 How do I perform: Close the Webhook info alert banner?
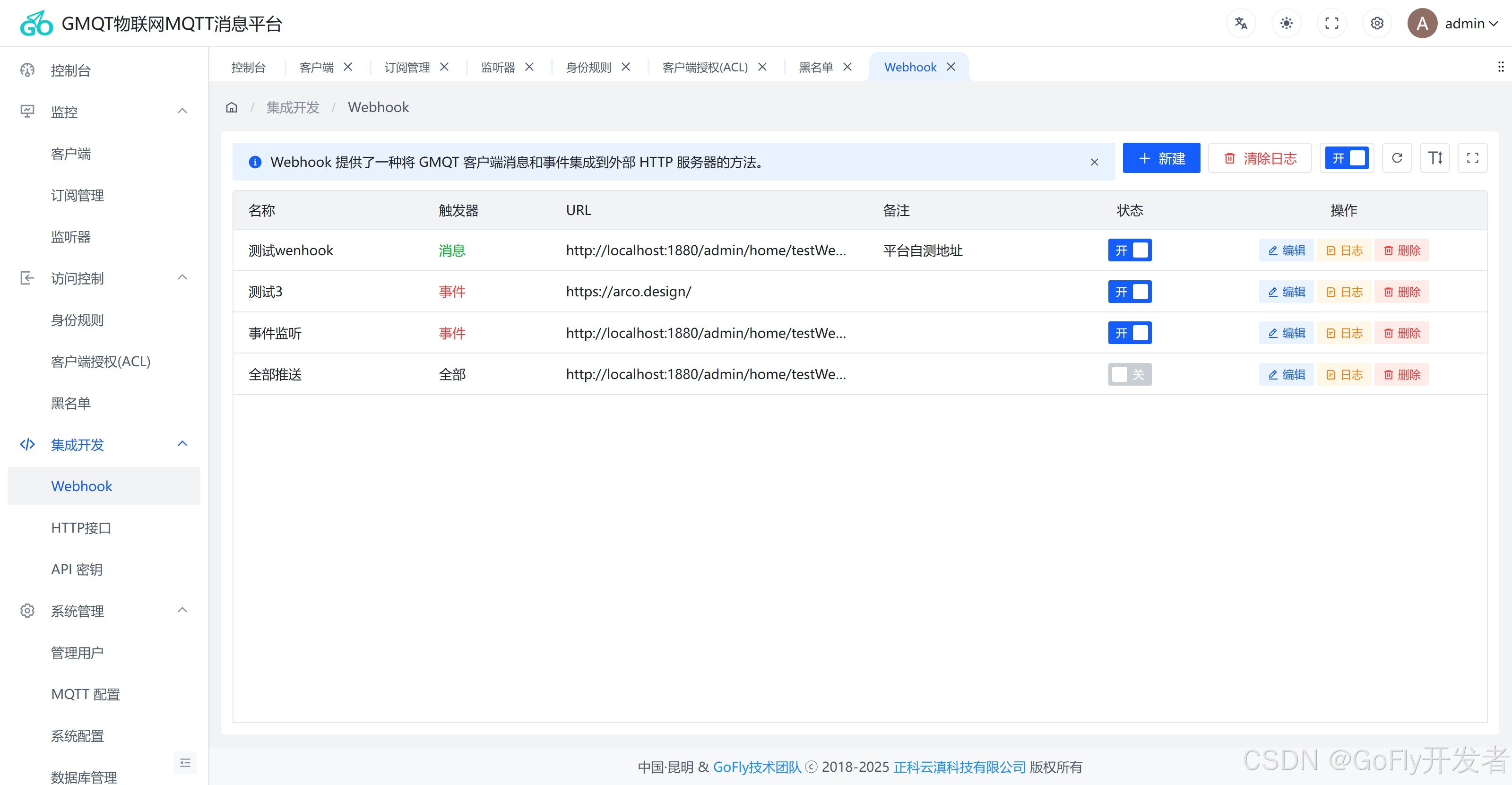click(1094, 162)
